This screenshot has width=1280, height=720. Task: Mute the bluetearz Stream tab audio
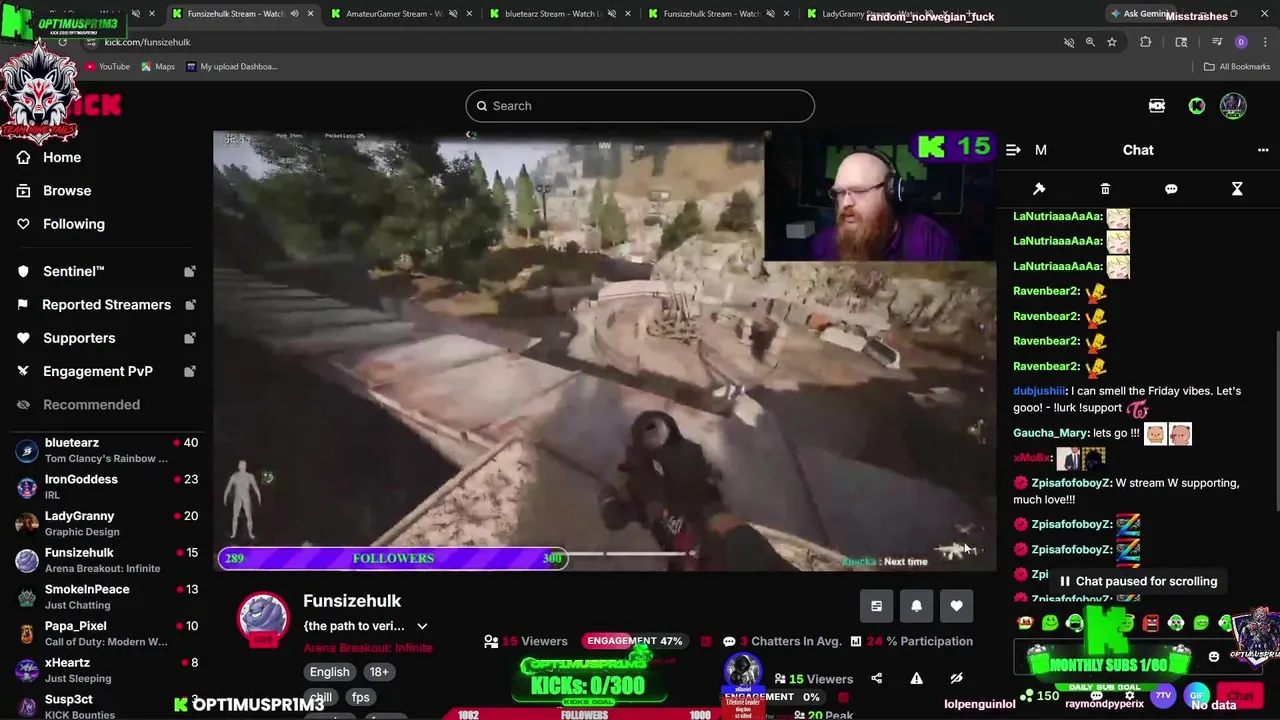(611, 14)
